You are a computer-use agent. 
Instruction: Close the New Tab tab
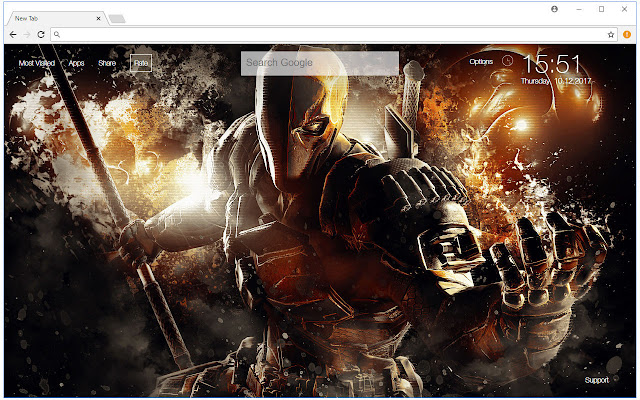coord(98,18)
